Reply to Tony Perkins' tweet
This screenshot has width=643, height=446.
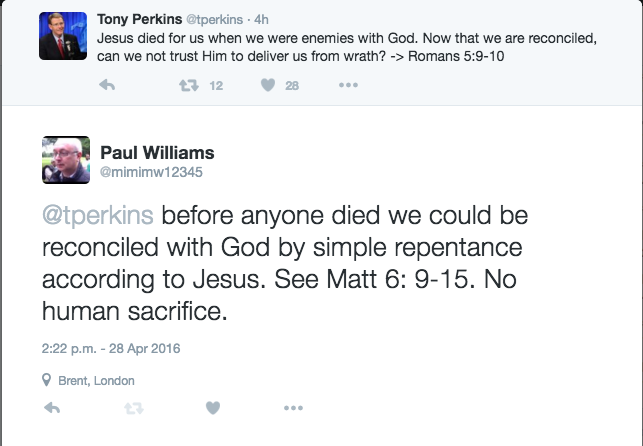[108, 86]
